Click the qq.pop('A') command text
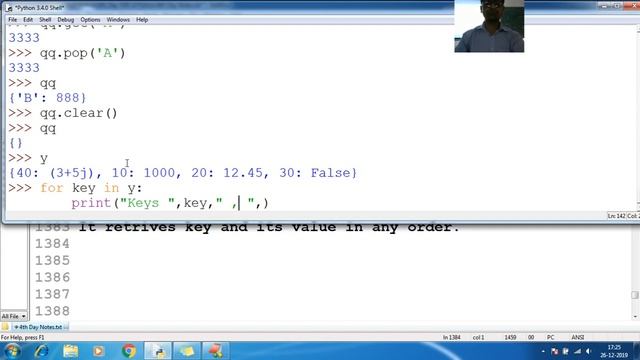The width and height of the screenshot is (640, 360). [x=82, y=53]
